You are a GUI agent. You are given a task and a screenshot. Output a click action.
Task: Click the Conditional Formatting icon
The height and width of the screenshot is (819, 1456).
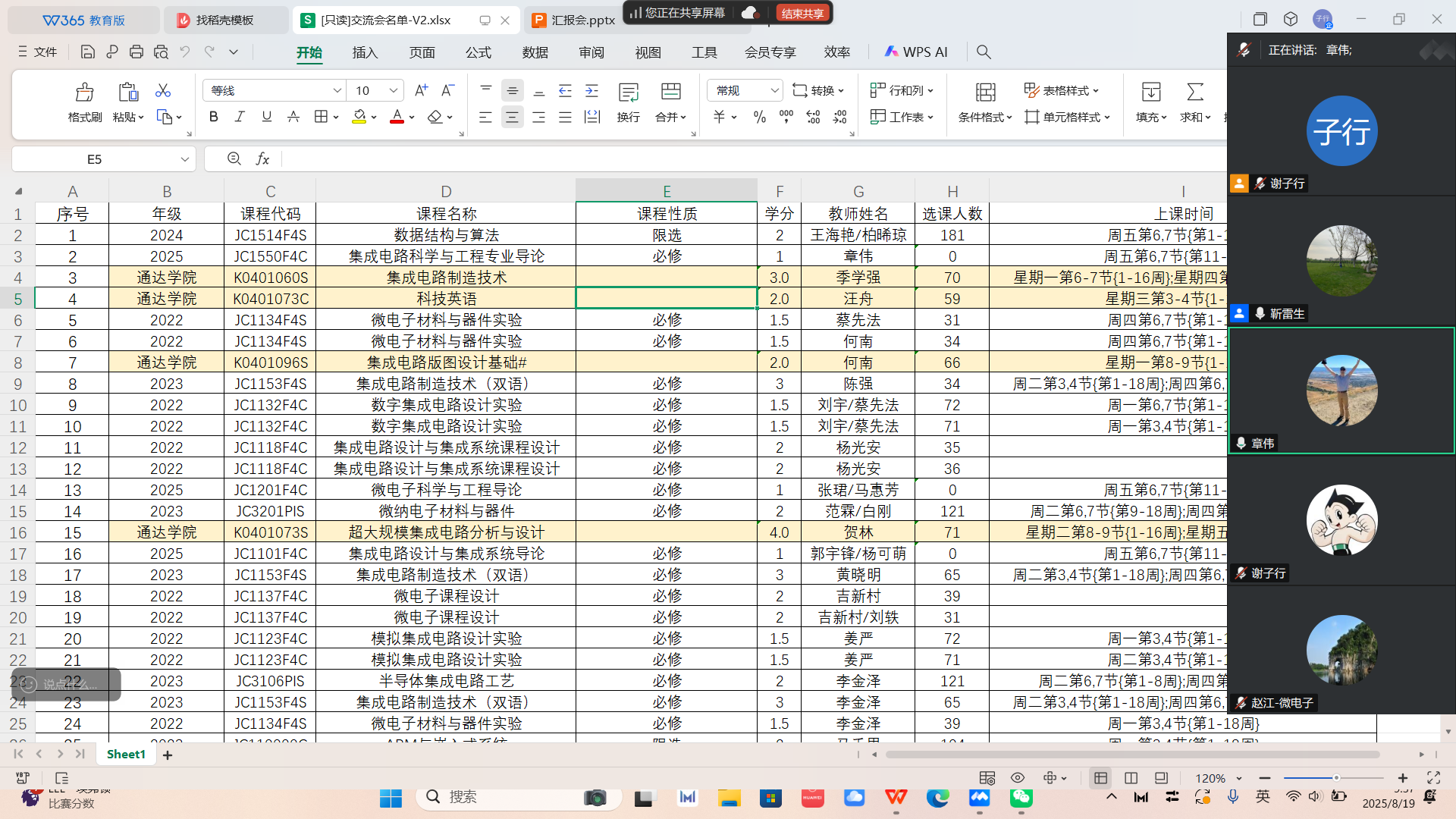point(985,93)
